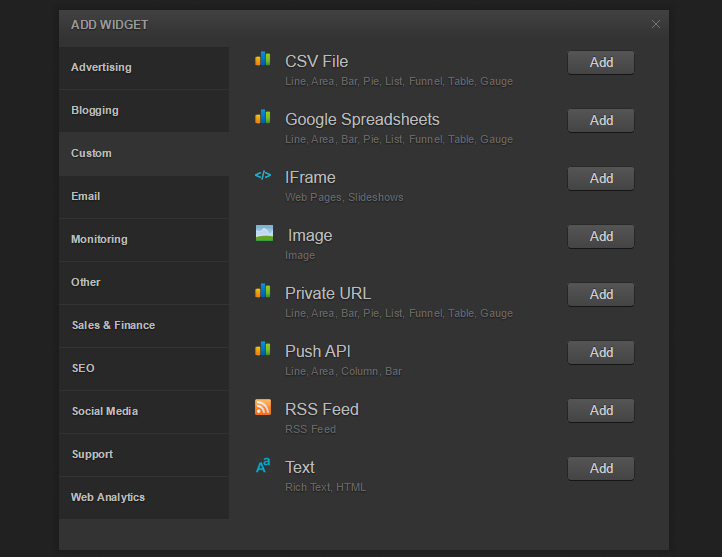Click the Private URL title

click(x=328, y=294)
